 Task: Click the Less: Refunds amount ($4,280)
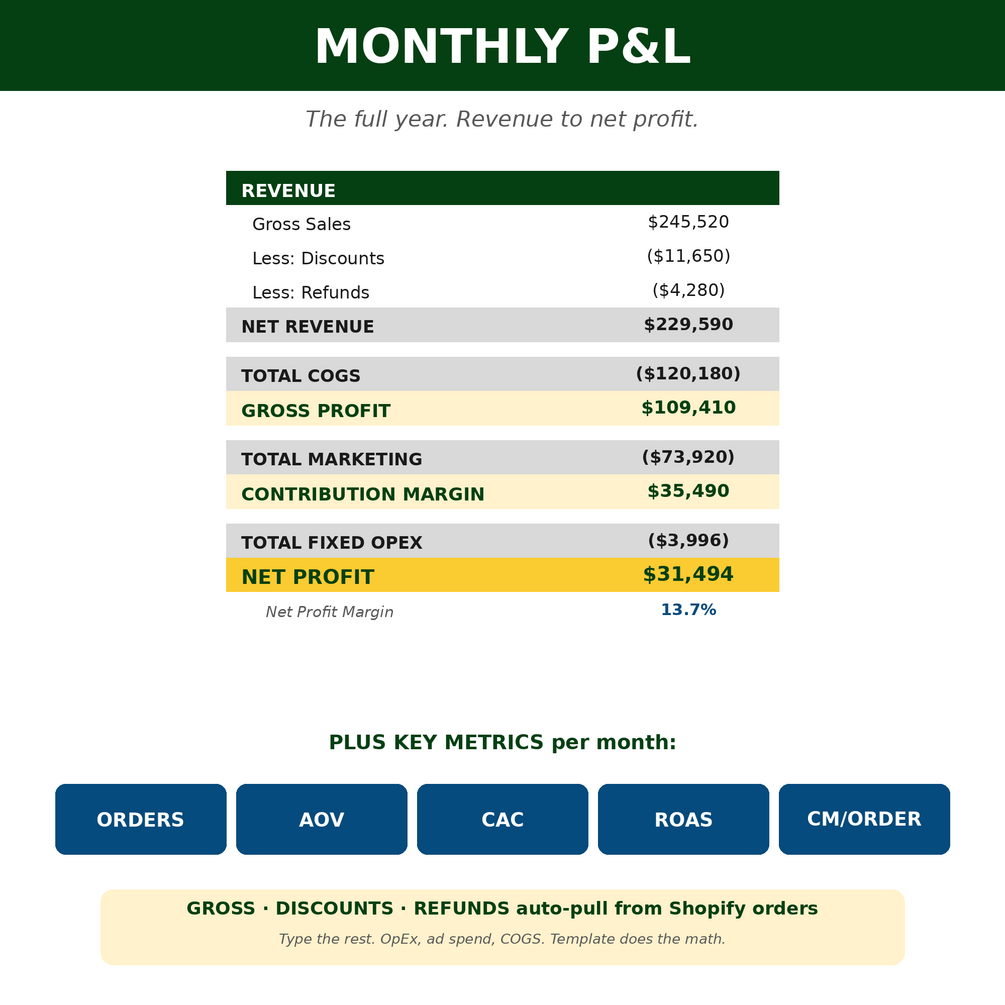click(x=688, y=290)
